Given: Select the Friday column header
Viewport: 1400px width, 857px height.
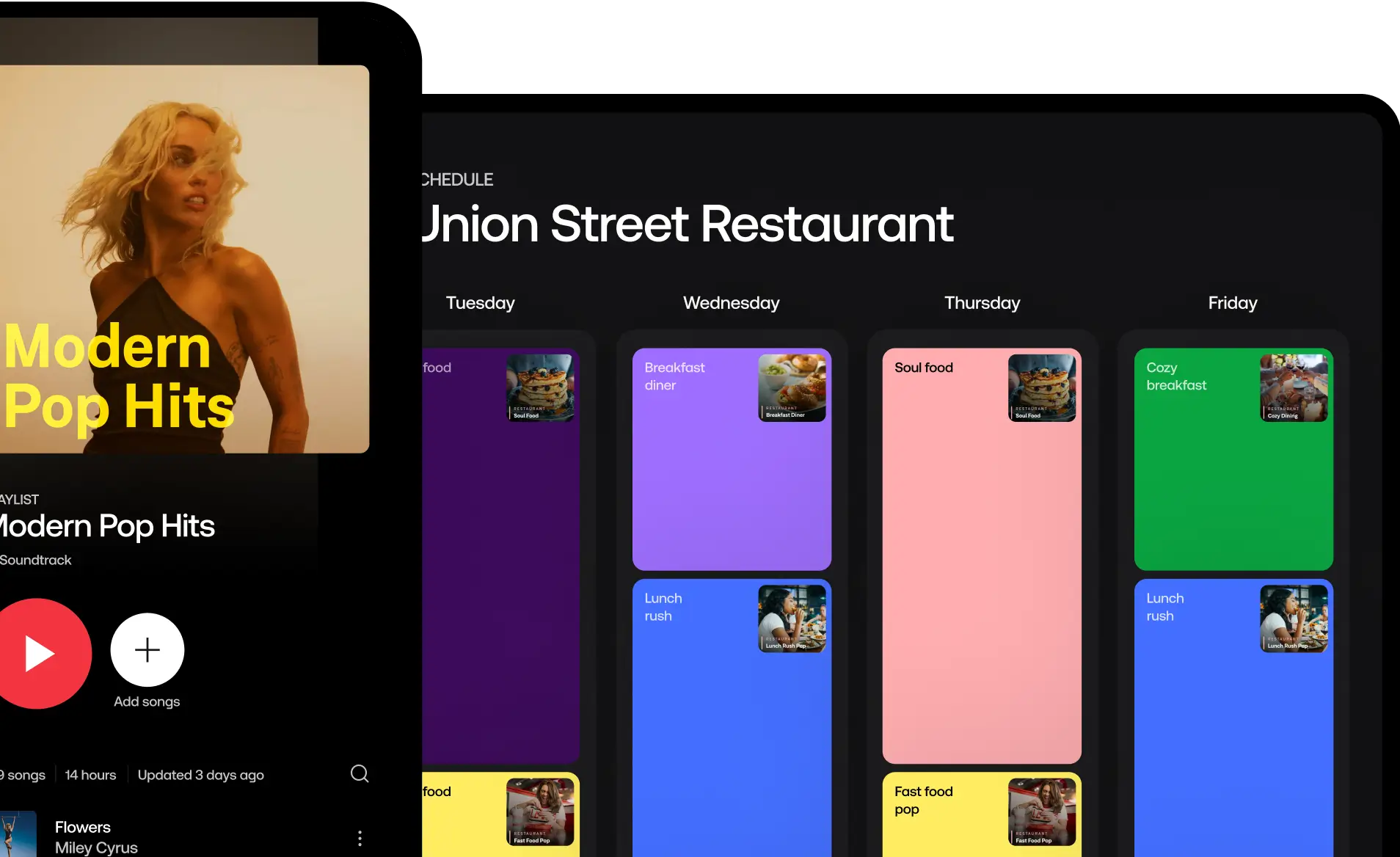Looking at the screenshot, I should click(x=1233, y=303).
